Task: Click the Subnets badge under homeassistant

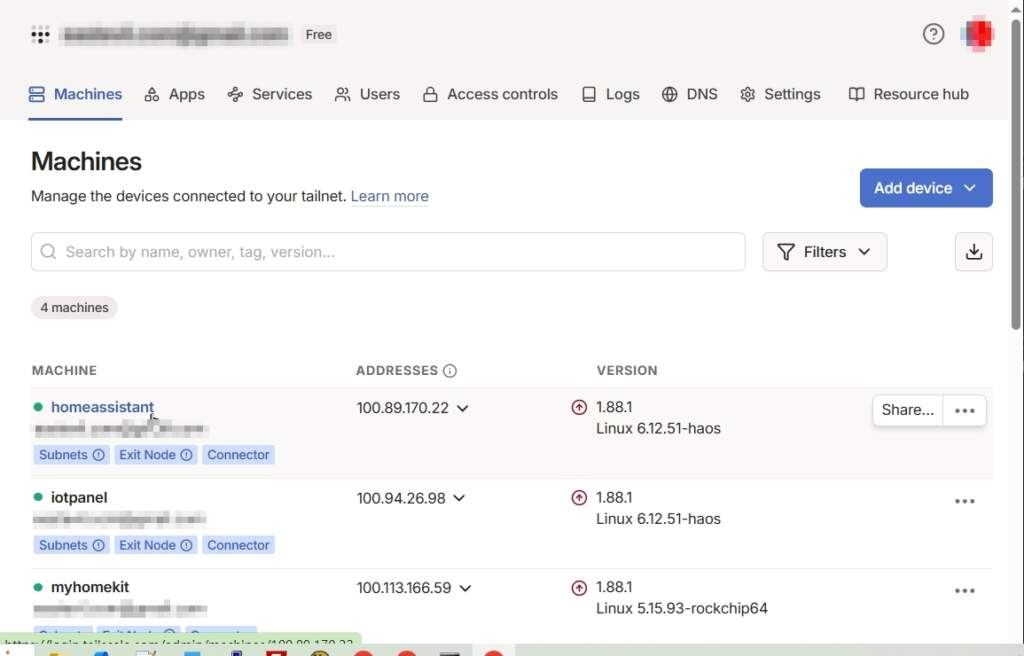Action: pos(70,455)
